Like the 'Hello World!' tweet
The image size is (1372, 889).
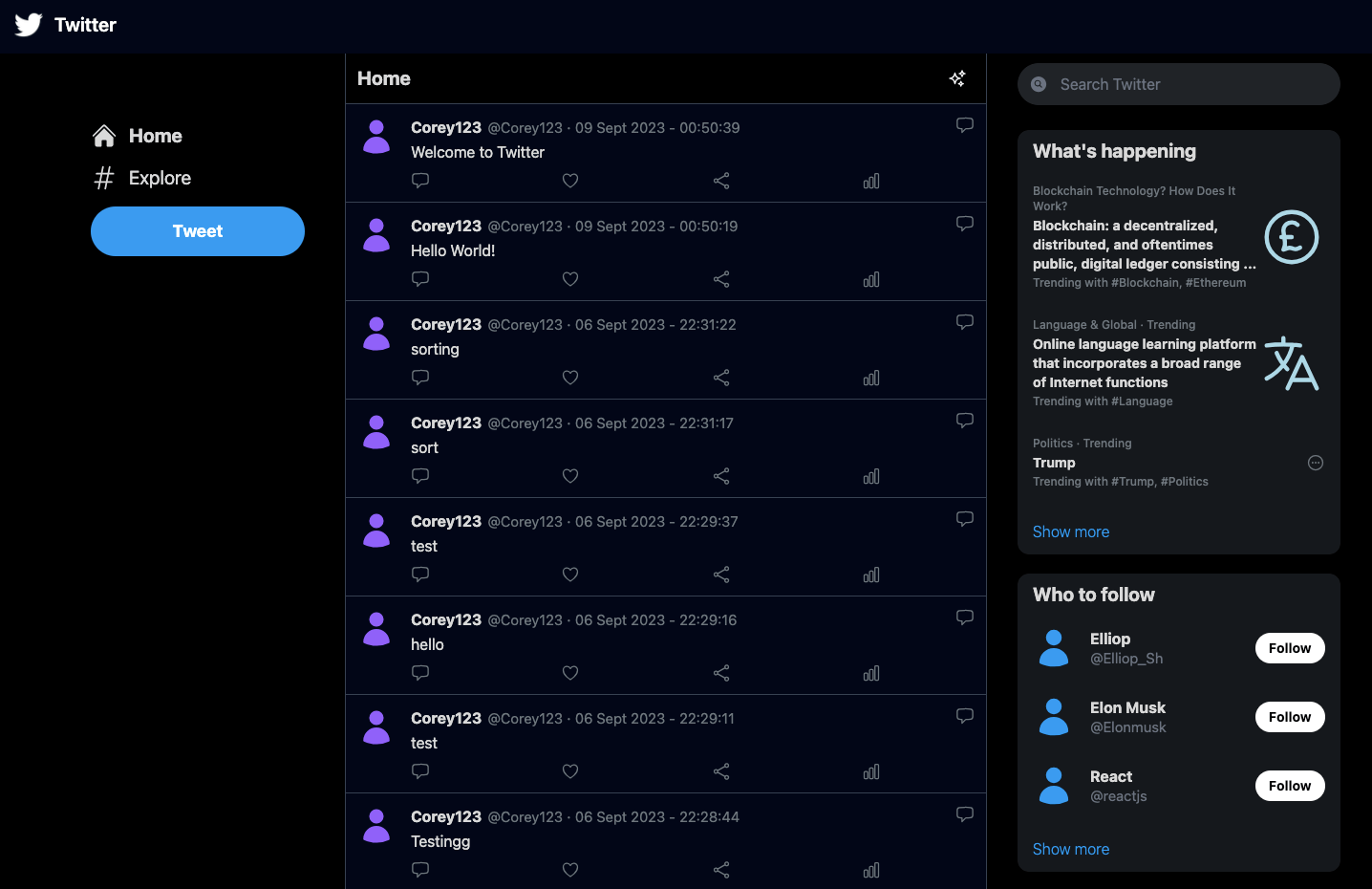point(570,279)
